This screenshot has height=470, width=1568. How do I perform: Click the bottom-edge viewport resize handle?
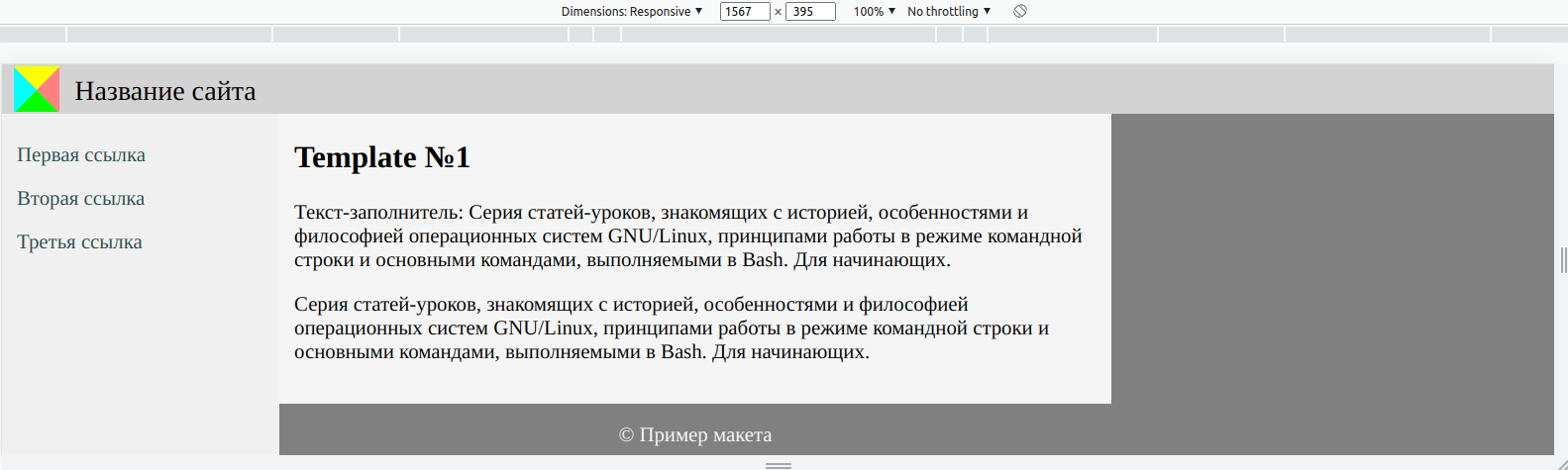(x=778, y=464)
